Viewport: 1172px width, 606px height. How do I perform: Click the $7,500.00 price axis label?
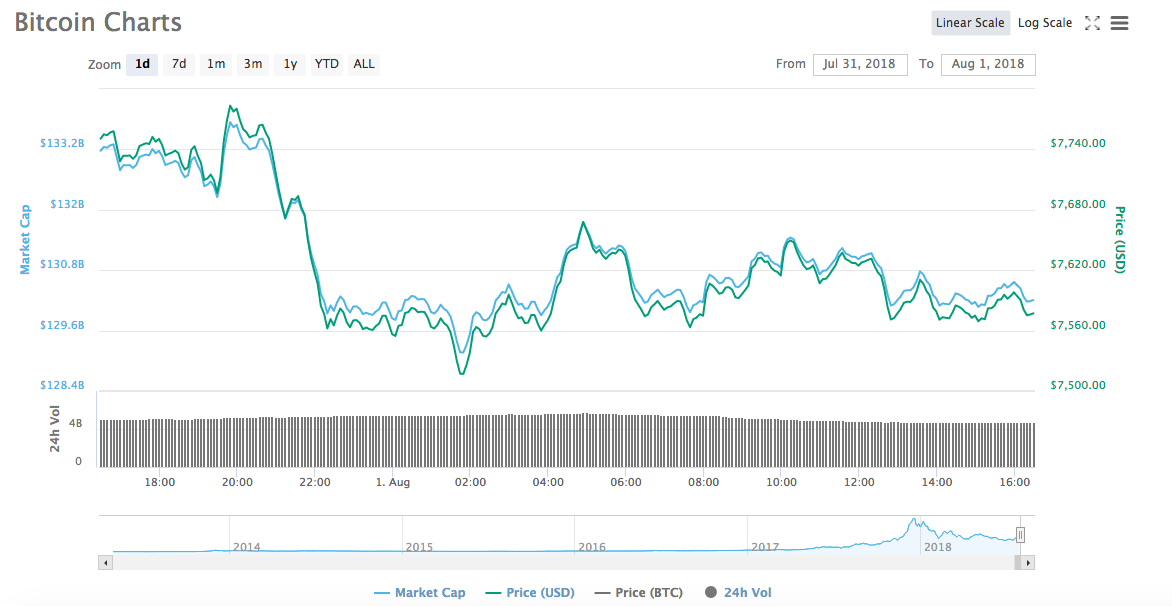[x=1078, y=386]
